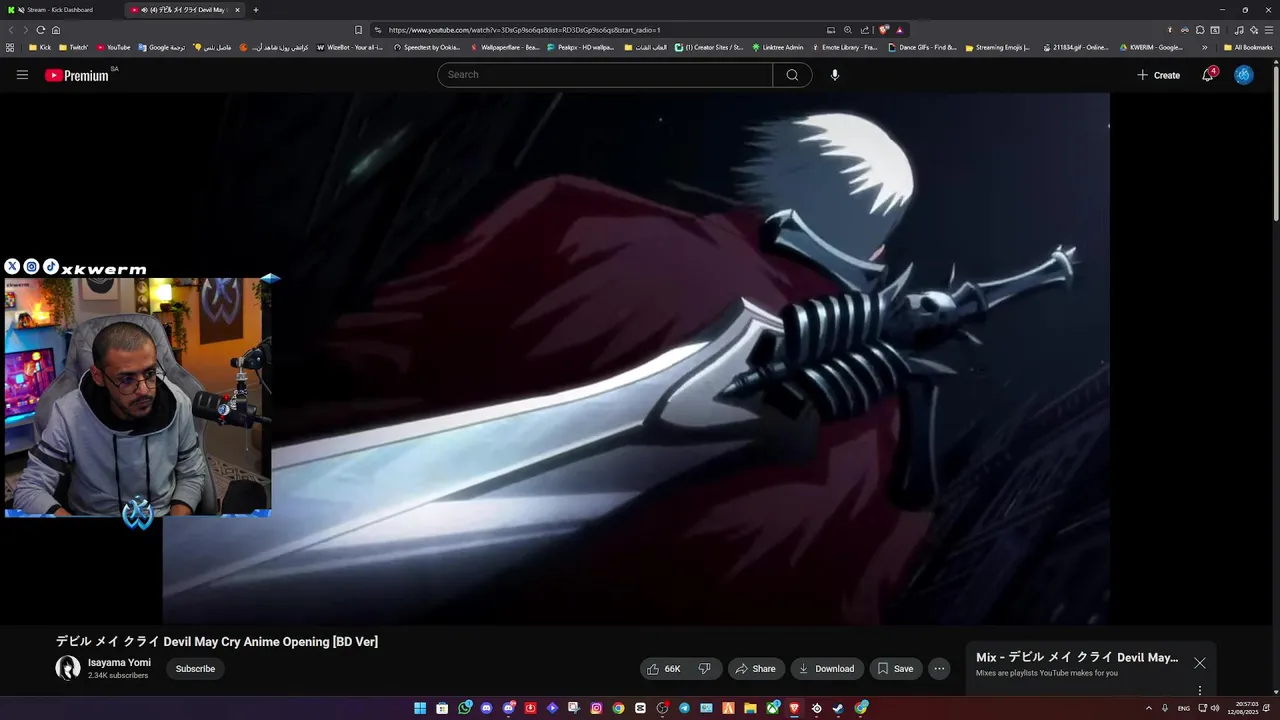
Task: Open Brave browser in the taskbar
Action: [x=794, y=708]
